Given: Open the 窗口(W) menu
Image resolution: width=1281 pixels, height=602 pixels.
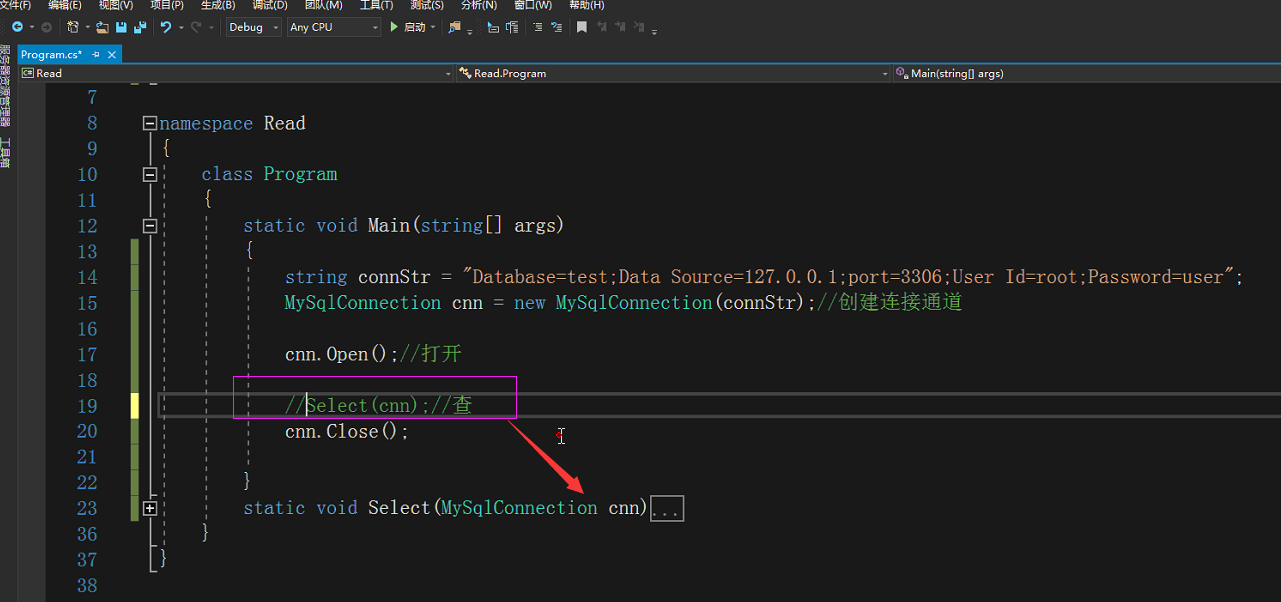Looking at the screenshot, I should pyautogui.click(x=533, y=5).
